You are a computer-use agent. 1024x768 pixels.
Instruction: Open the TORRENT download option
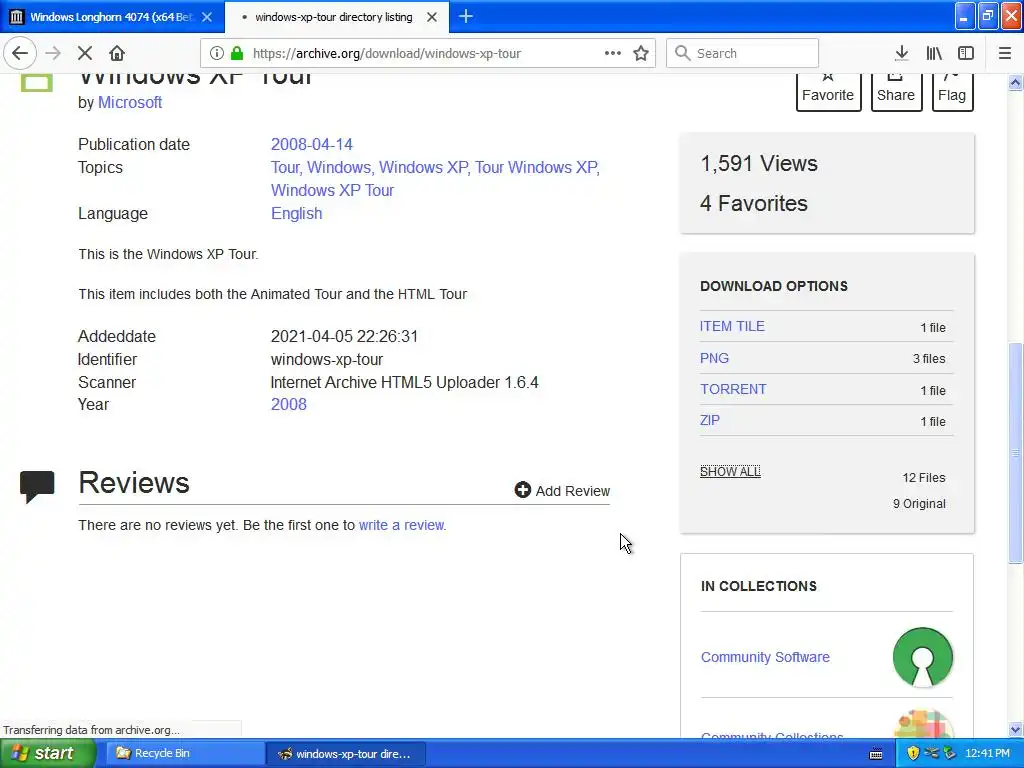733,389
